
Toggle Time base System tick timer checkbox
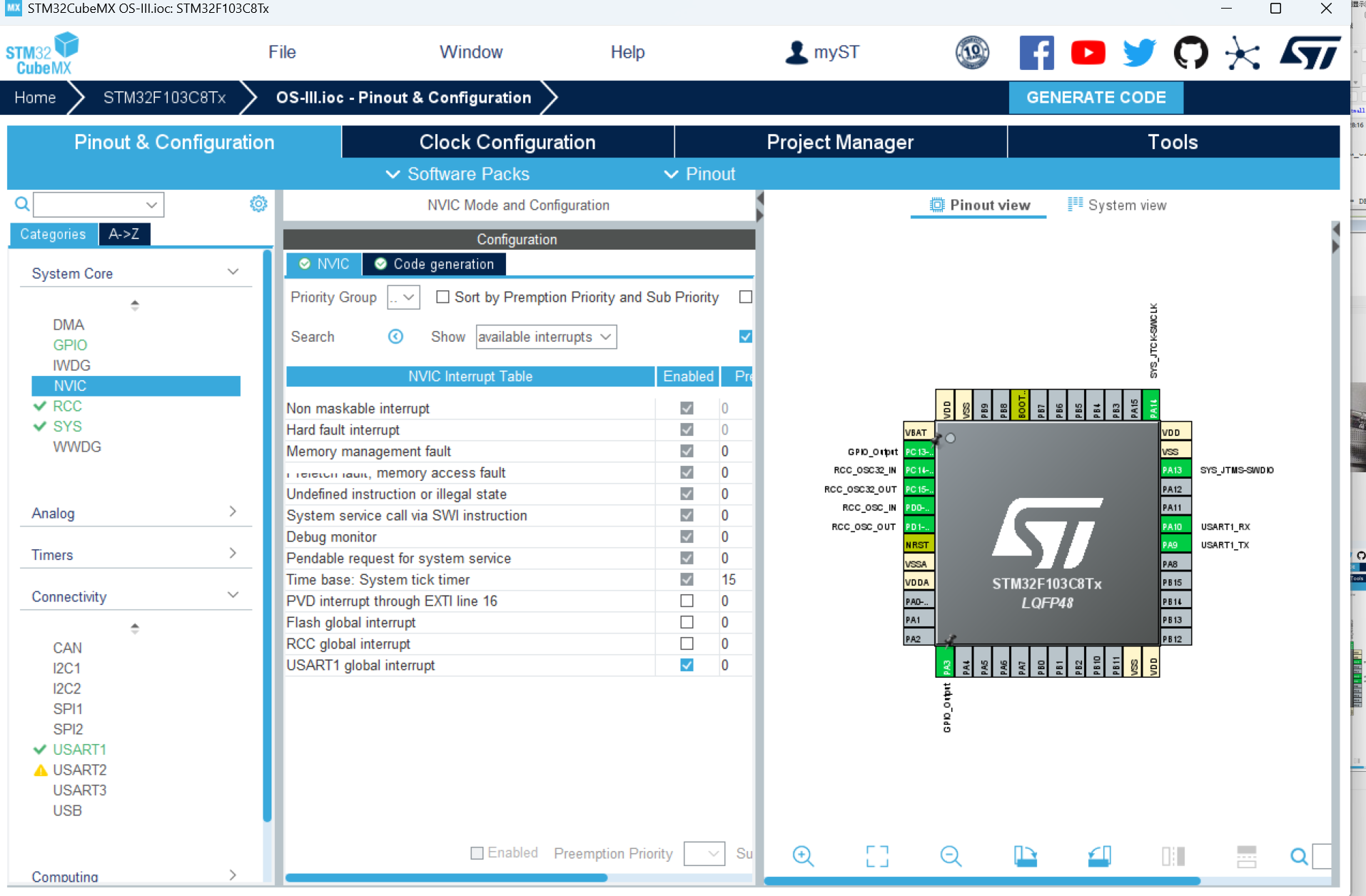point(687,579)
